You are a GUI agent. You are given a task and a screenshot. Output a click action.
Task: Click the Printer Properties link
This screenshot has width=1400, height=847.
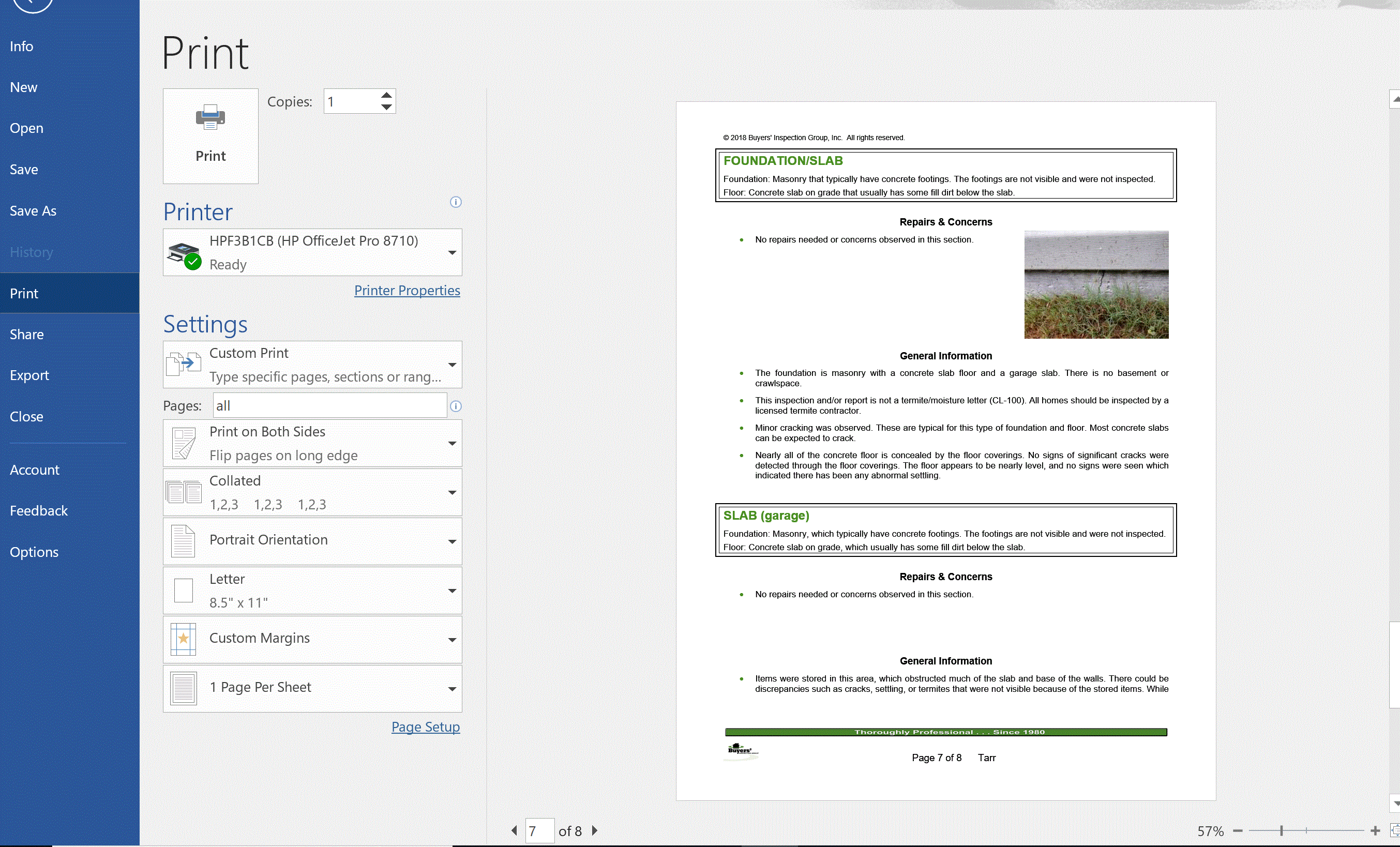(407, 290)
